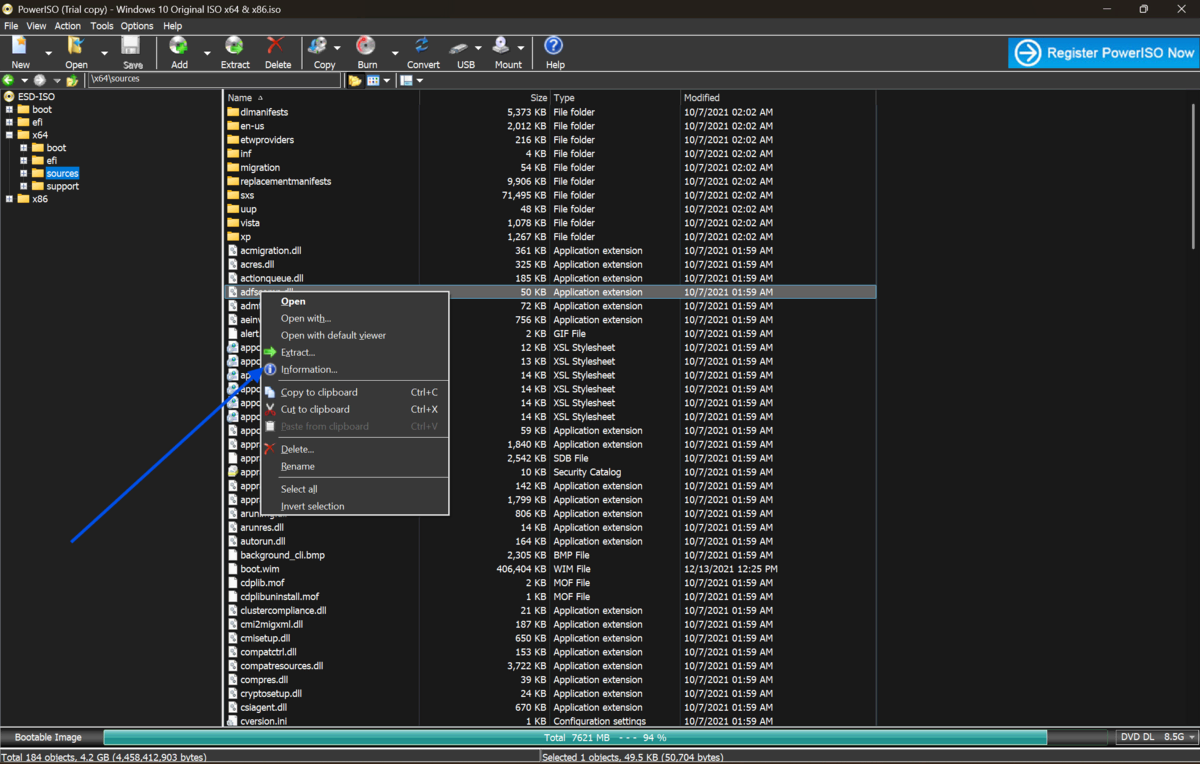The width and height of the screenshot is (1200, 764).
Task: Click the USB drive toolbar icon
Action: click(460, 46)
